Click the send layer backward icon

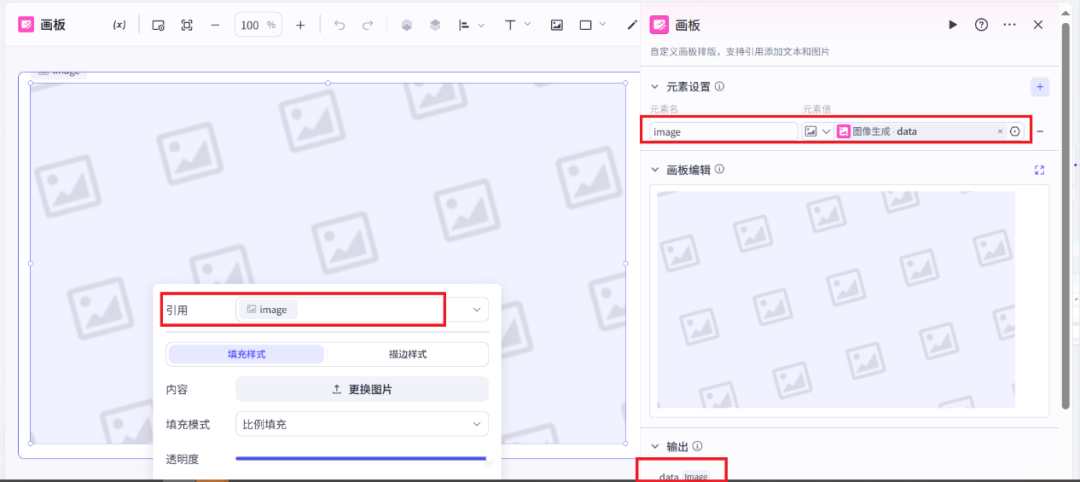pos(435,25)
